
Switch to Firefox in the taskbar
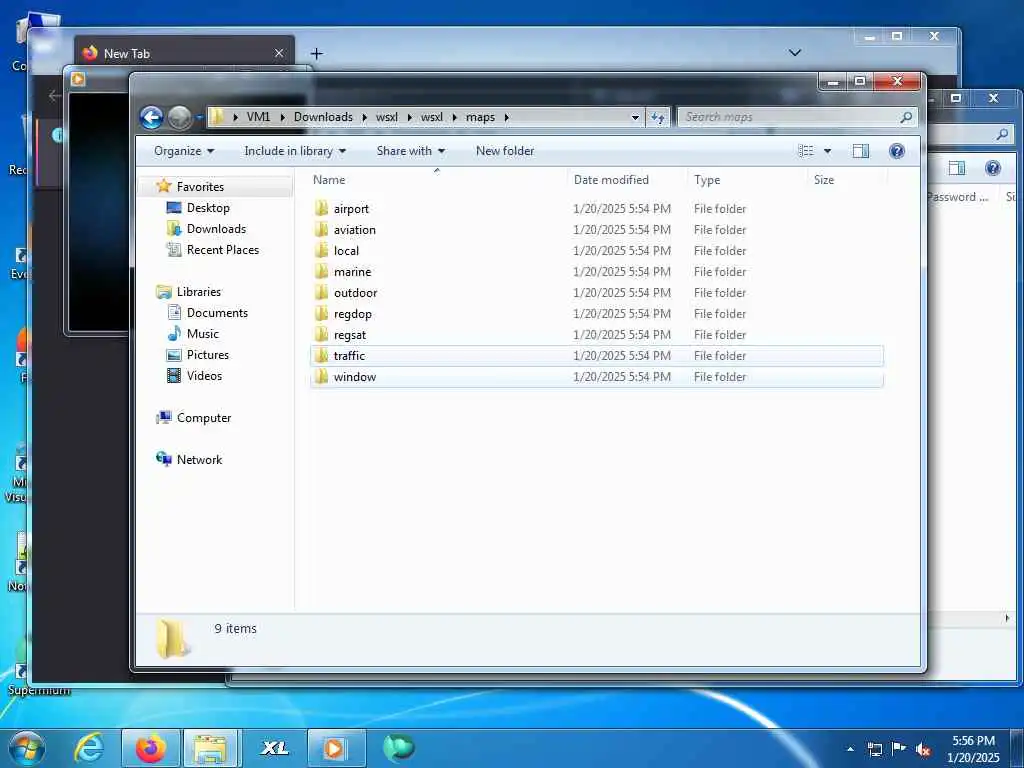[x=150, y=748]
